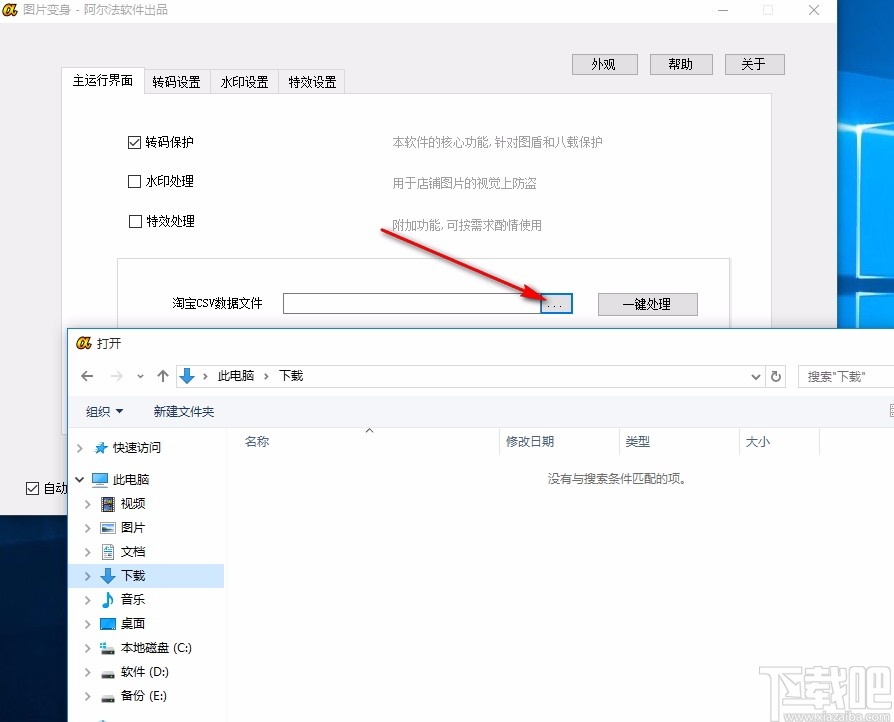Enable the 水印处理 checkbox
The width and height of the screenshot is (894, 722).
pyautogui.click(x=135, y=182)
